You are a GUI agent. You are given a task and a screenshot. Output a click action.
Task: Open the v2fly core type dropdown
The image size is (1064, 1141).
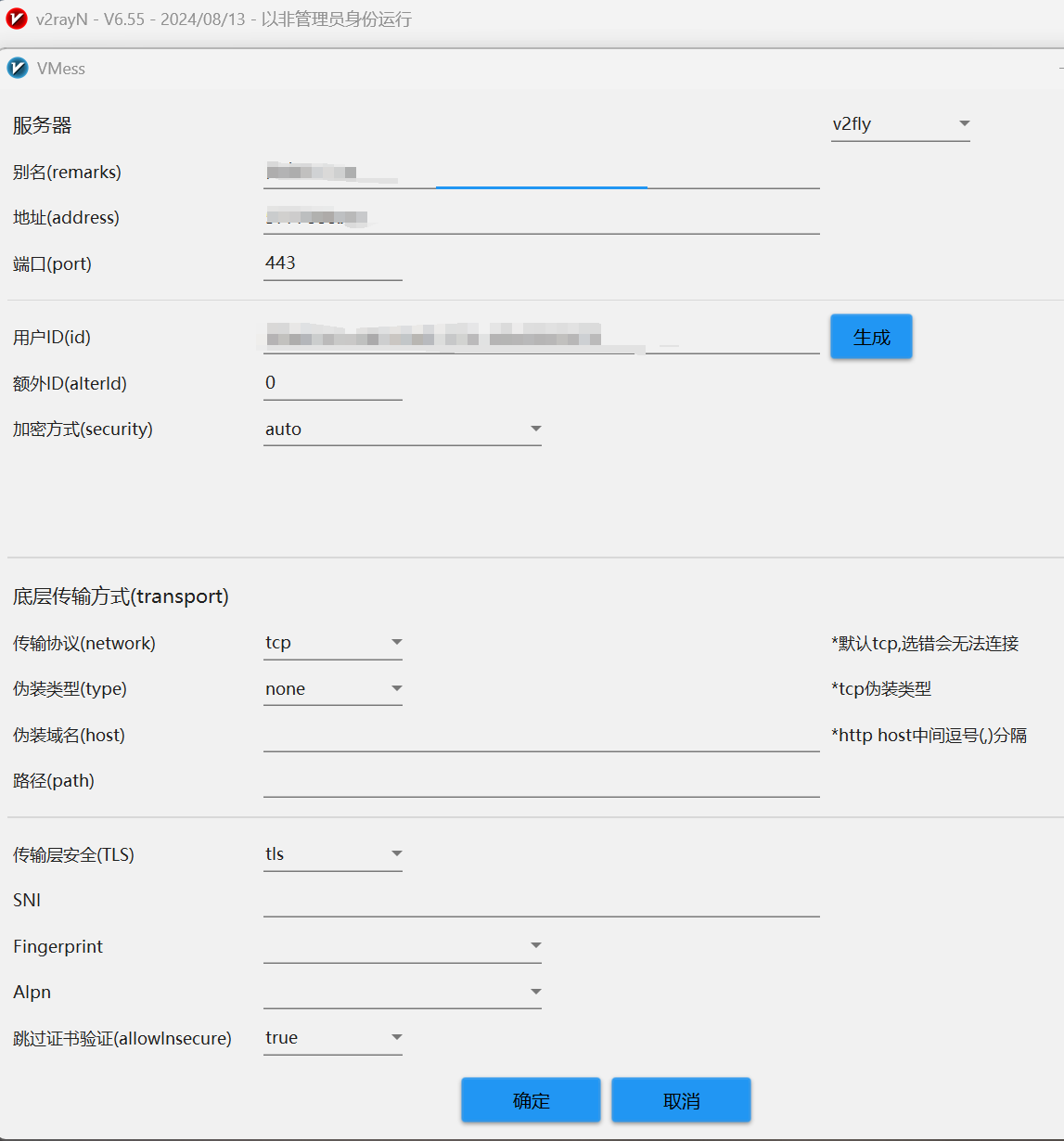(x=900, y=124)
